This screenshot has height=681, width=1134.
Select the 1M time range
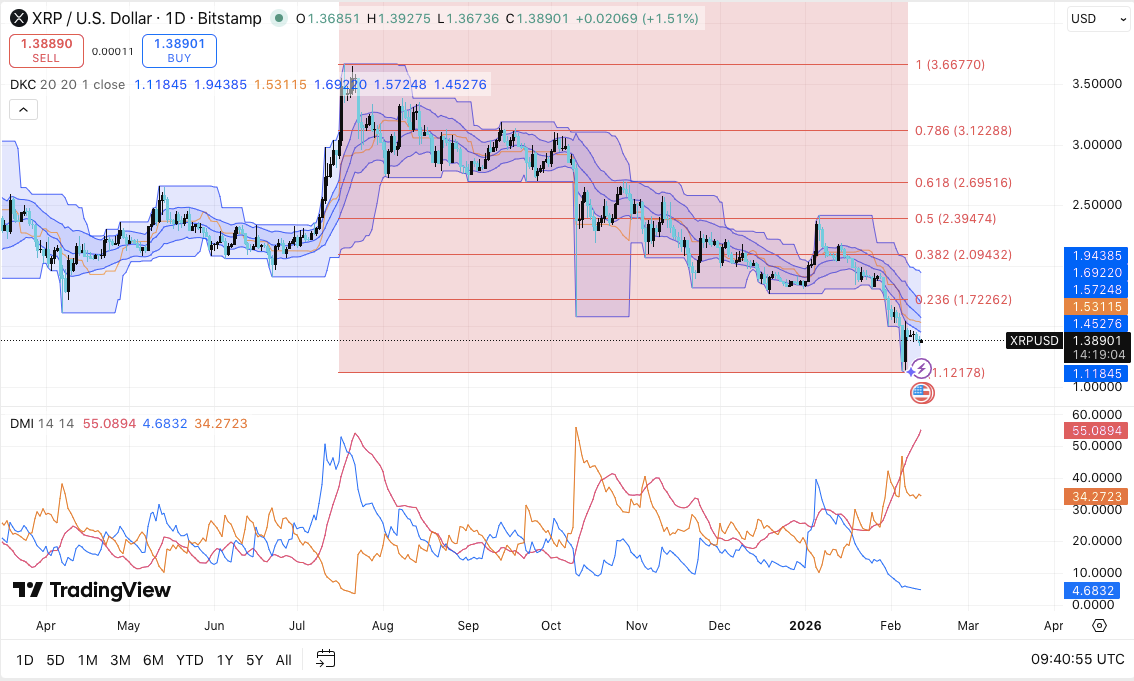pos(87,660)
